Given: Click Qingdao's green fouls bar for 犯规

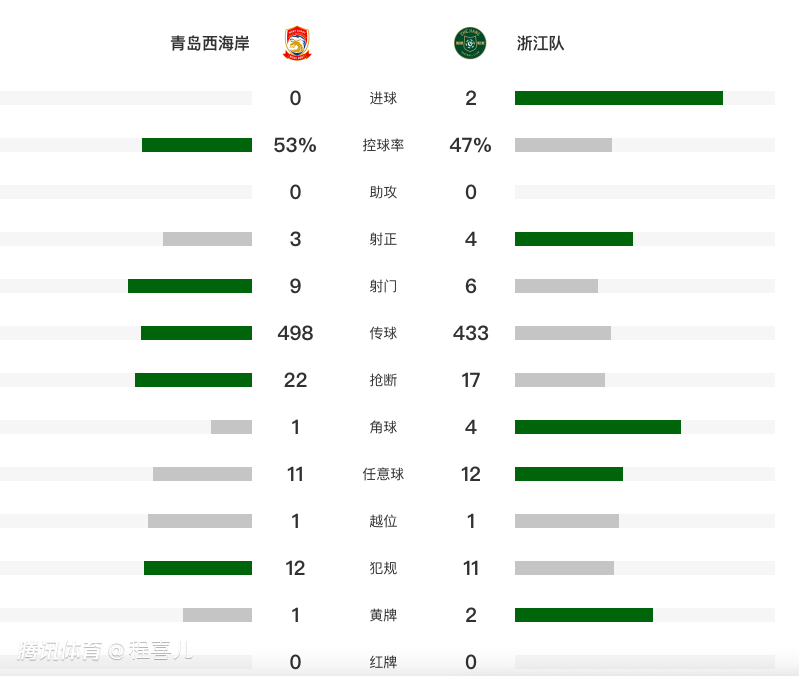Looking at the screenshot, I should [x=198, y=568].
